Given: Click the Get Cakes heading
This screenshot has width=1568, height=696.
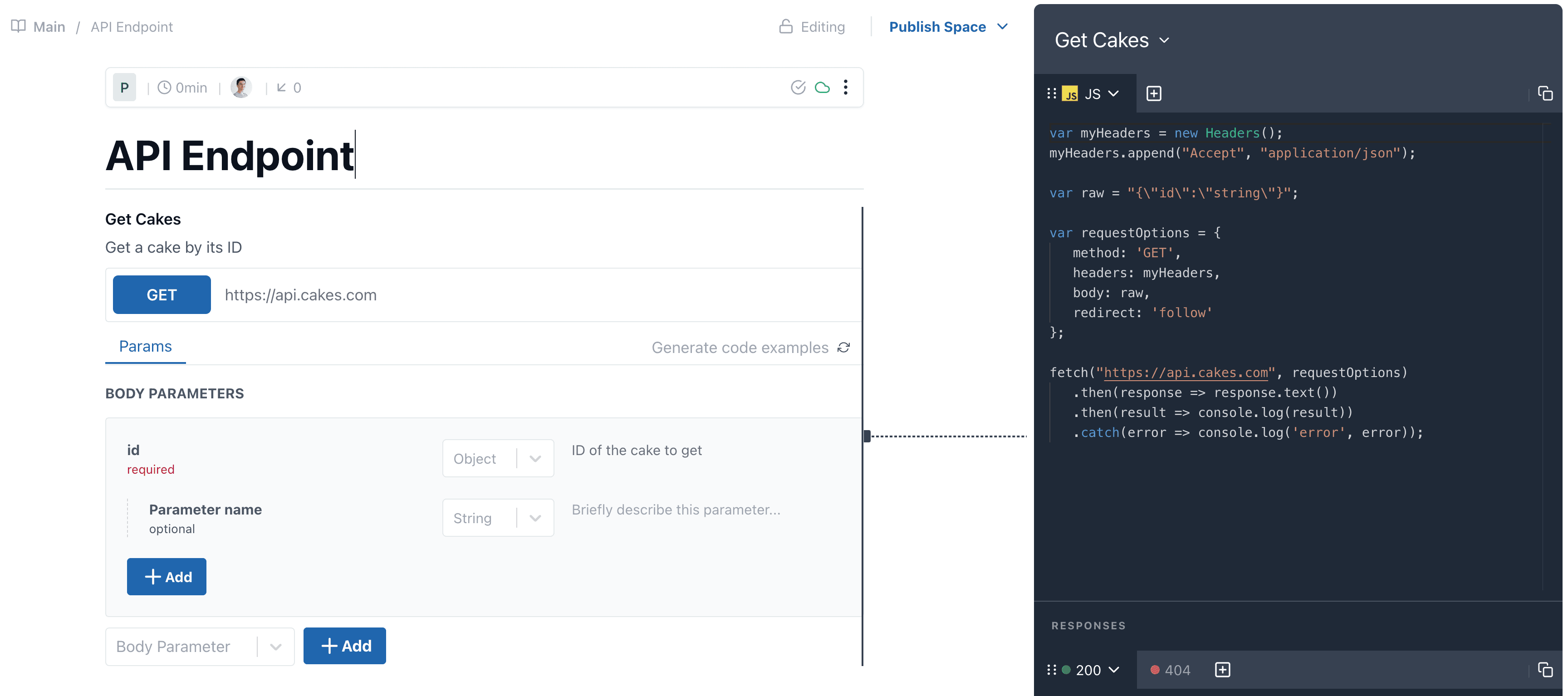Looking at the screenshot, I should click(x=143, y=219).
